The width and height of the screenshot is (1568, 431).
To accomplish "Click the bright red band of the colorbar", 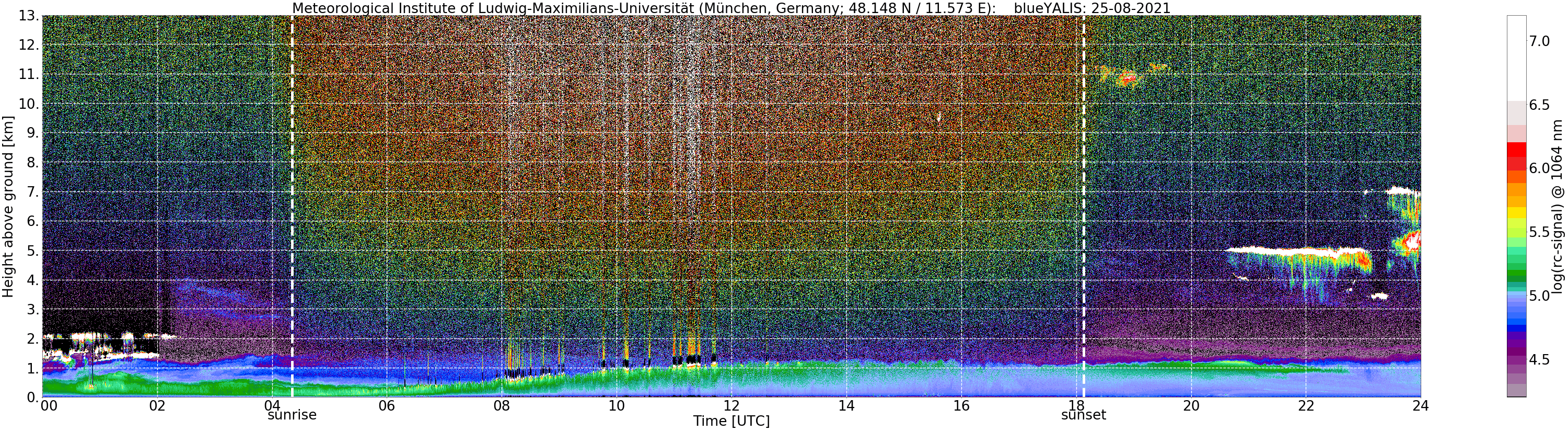I will (1516, 150).
